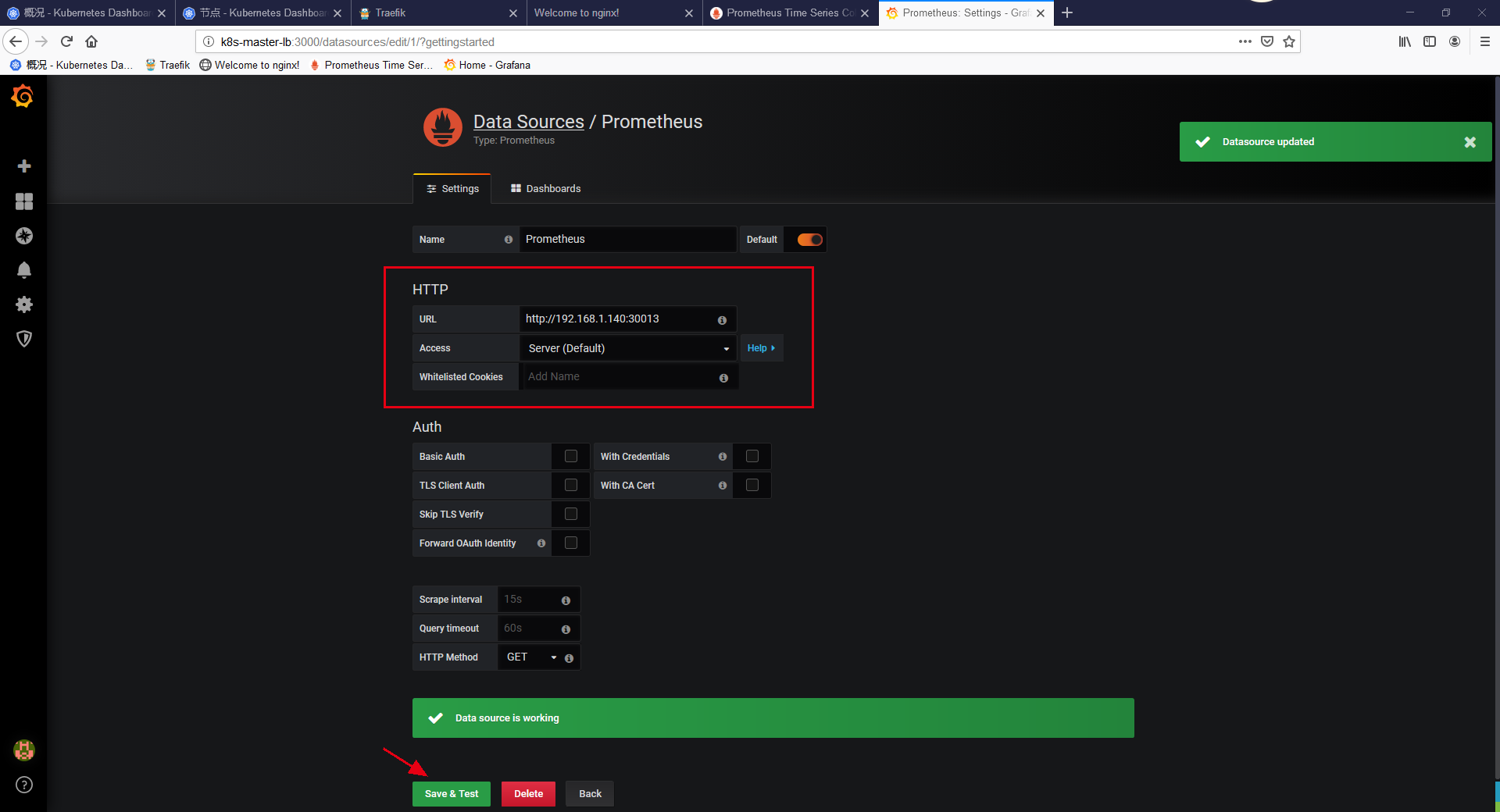Show info tooltip for URL field
This screenshot has height=812, width=1500.
point(722,320)
